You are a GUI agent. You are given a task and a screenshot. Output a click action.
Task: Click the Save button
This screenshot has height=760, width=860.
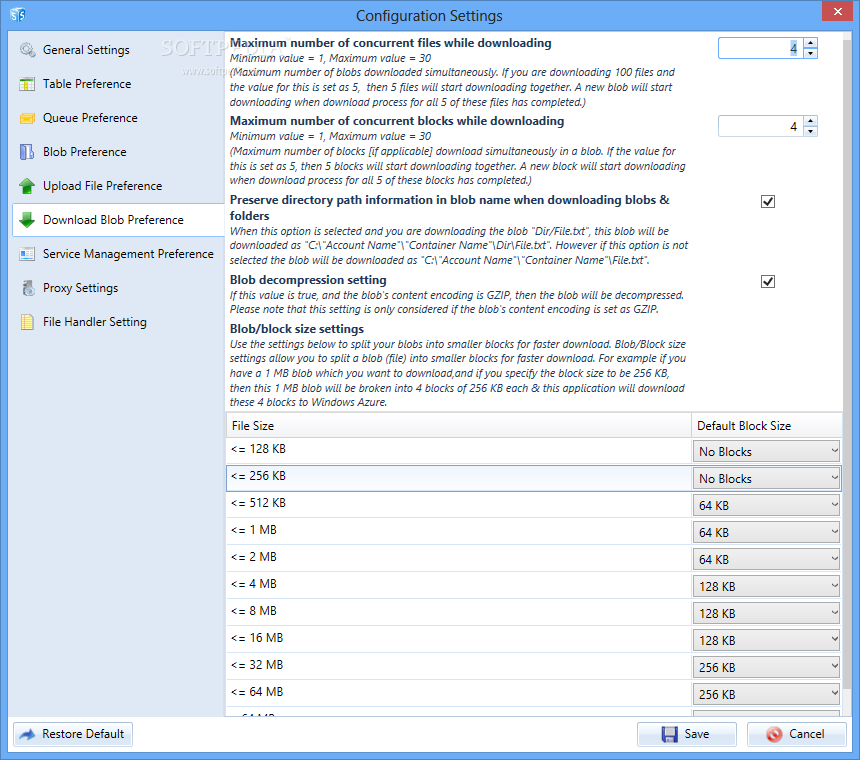[x=687, y=734]
